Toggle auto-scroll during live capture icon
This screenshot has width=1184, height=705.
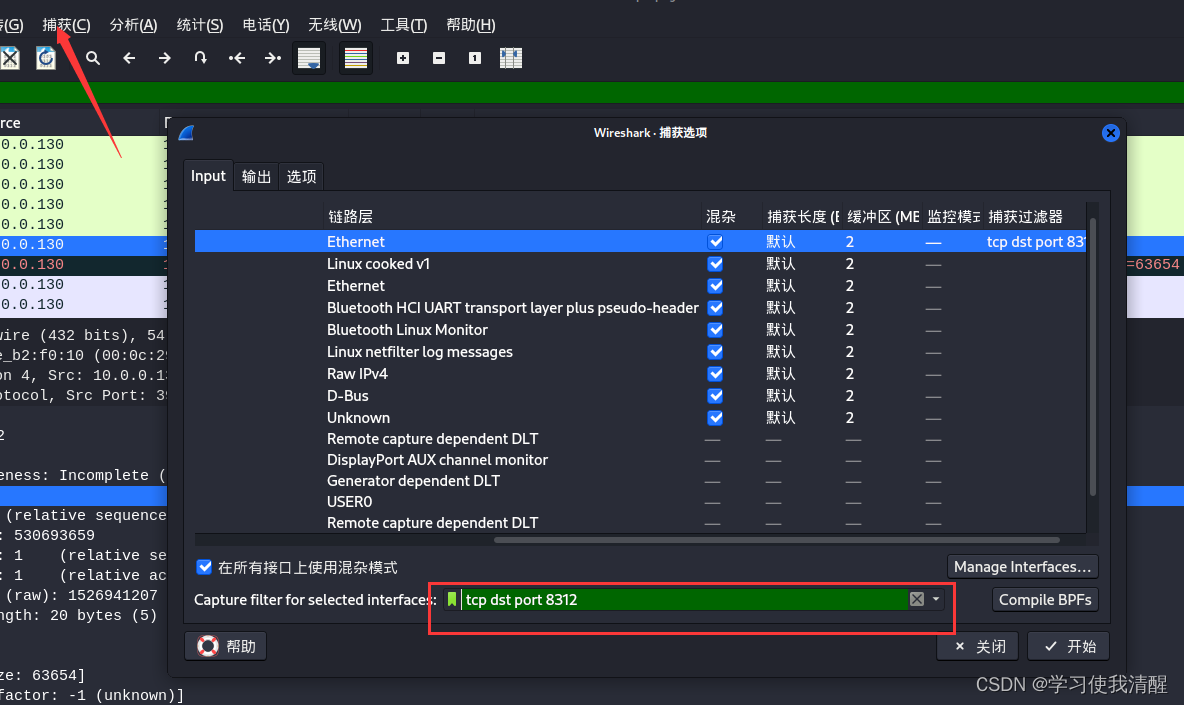pyautogui.click(x=309, y=58)
